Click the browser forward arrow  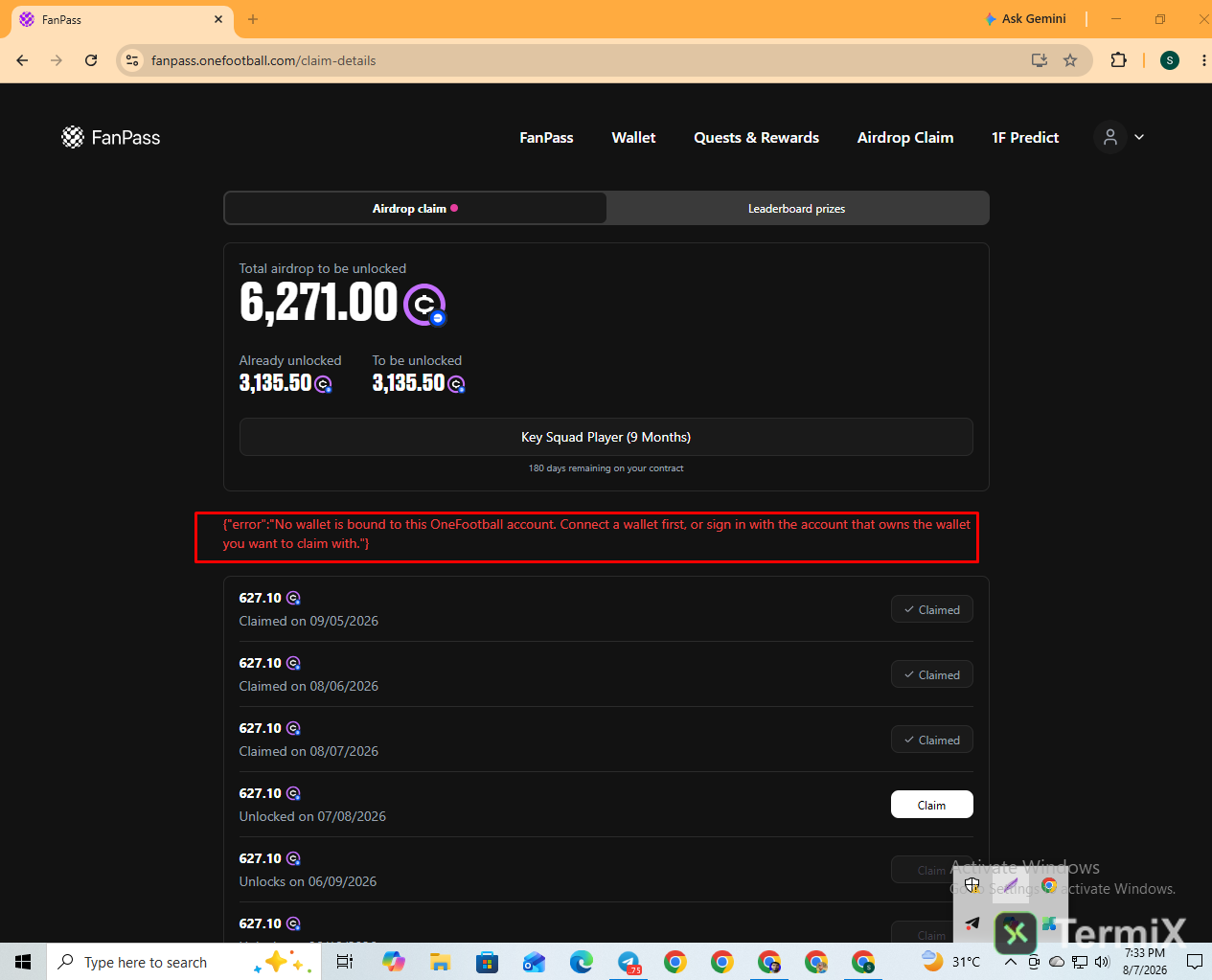click(x=57, y=60)
